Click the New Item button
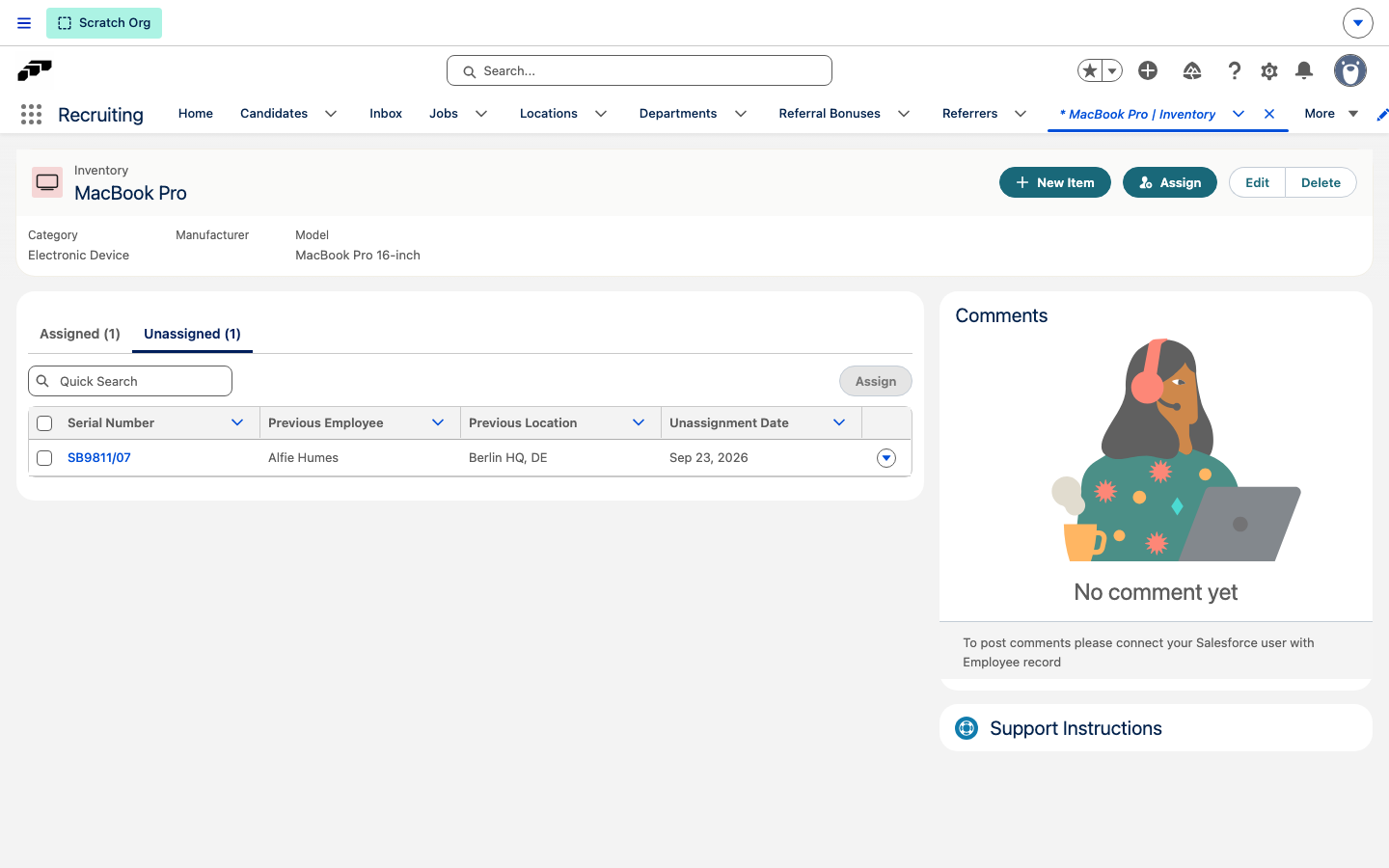Screen dimensions: 1389x868 [x=1055, y=182]
